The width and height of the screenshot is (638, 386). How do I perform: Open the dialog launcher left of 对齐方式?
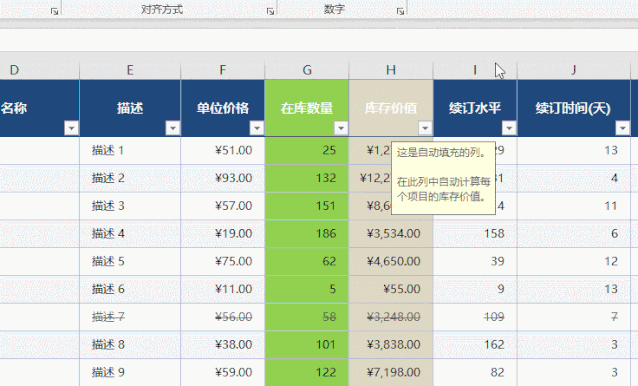coord(55,11)
